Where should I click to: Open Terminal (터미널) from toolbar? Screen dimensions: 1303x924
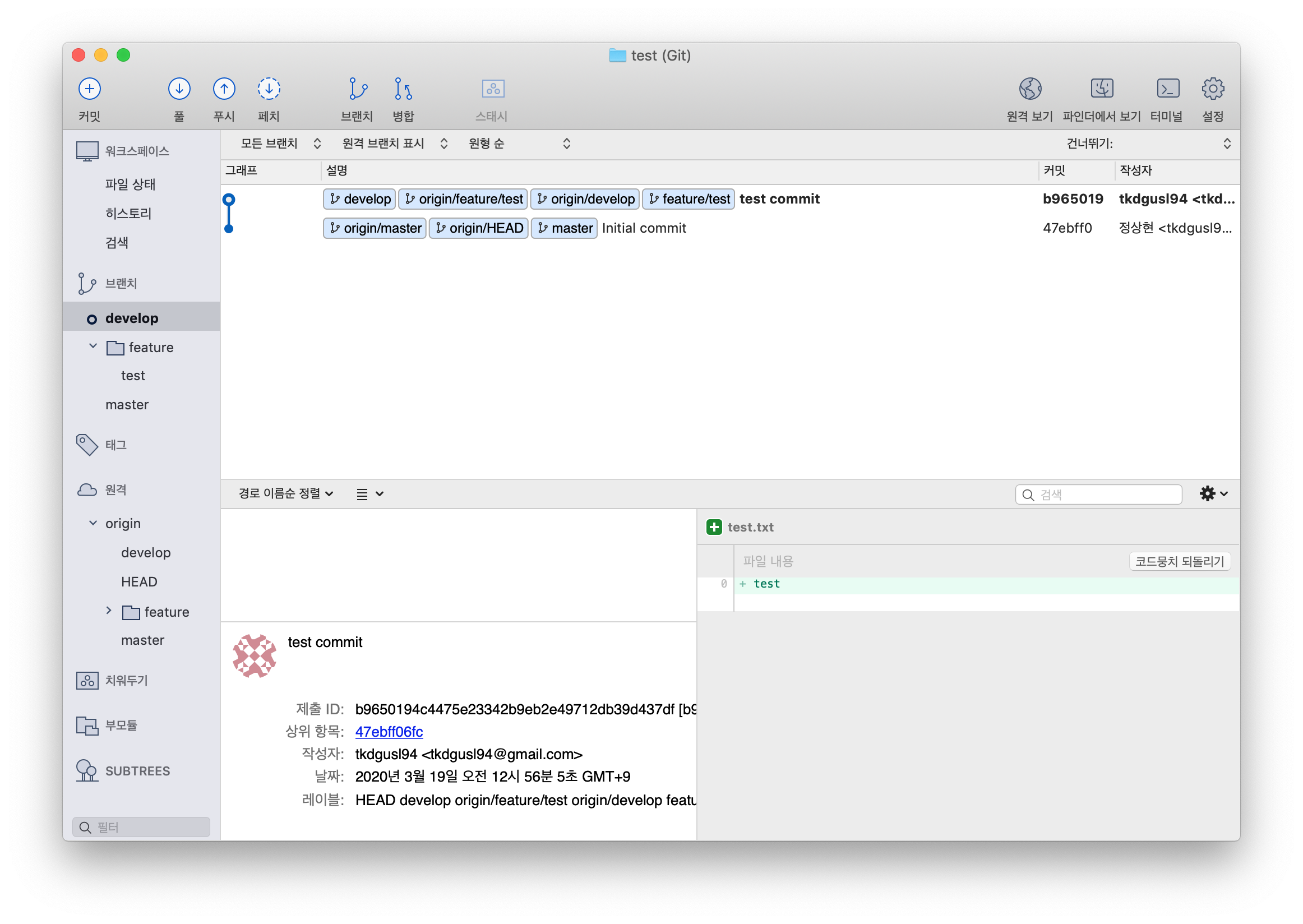coord(1167,89)
